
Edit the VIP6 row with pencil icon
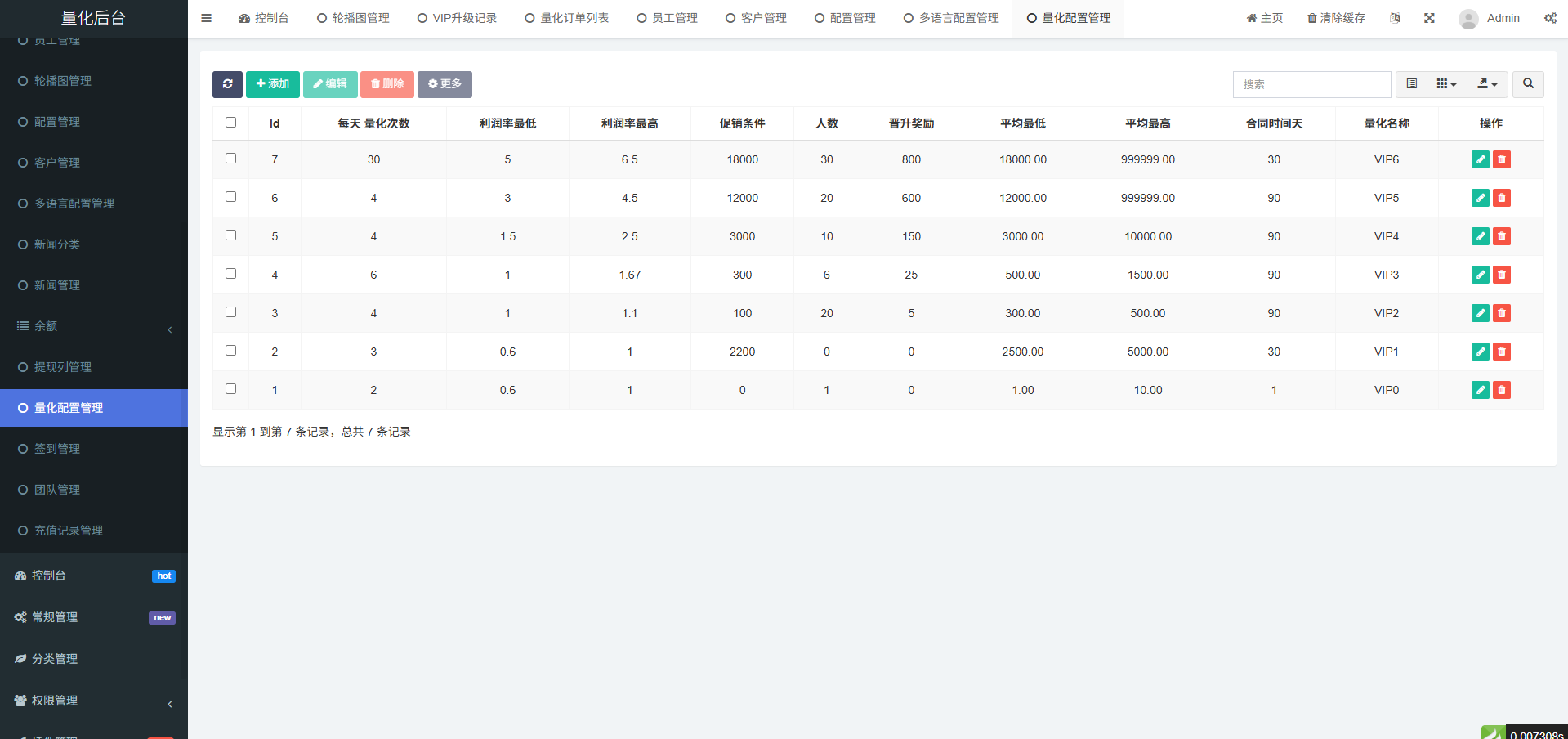click(x=1480, y=159)
